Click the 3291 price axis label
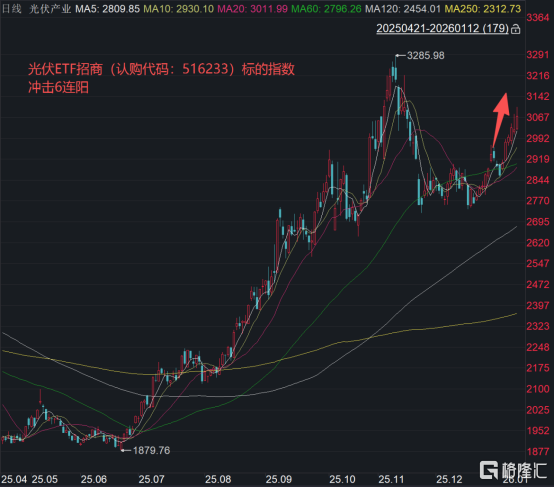Image resolution: width=554 pixels, height=487 pixels. pos(538,55)
